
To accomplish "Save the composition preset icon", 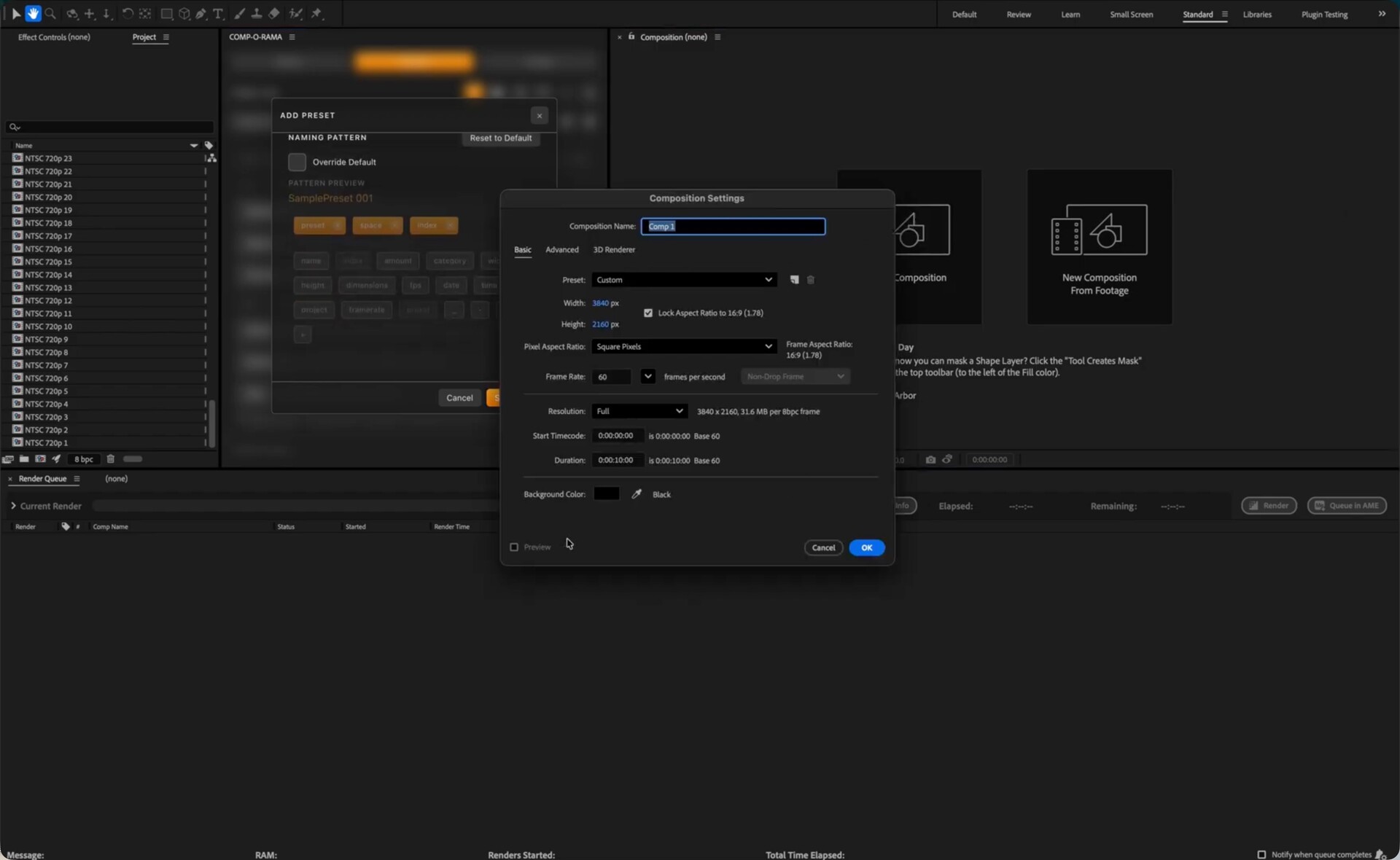I will click(794, 280).
